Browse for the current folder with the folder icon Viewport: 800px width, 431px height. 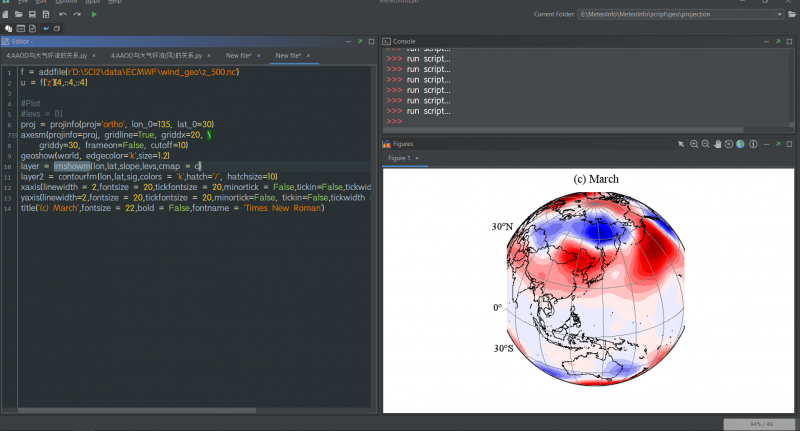pos(791,15)
